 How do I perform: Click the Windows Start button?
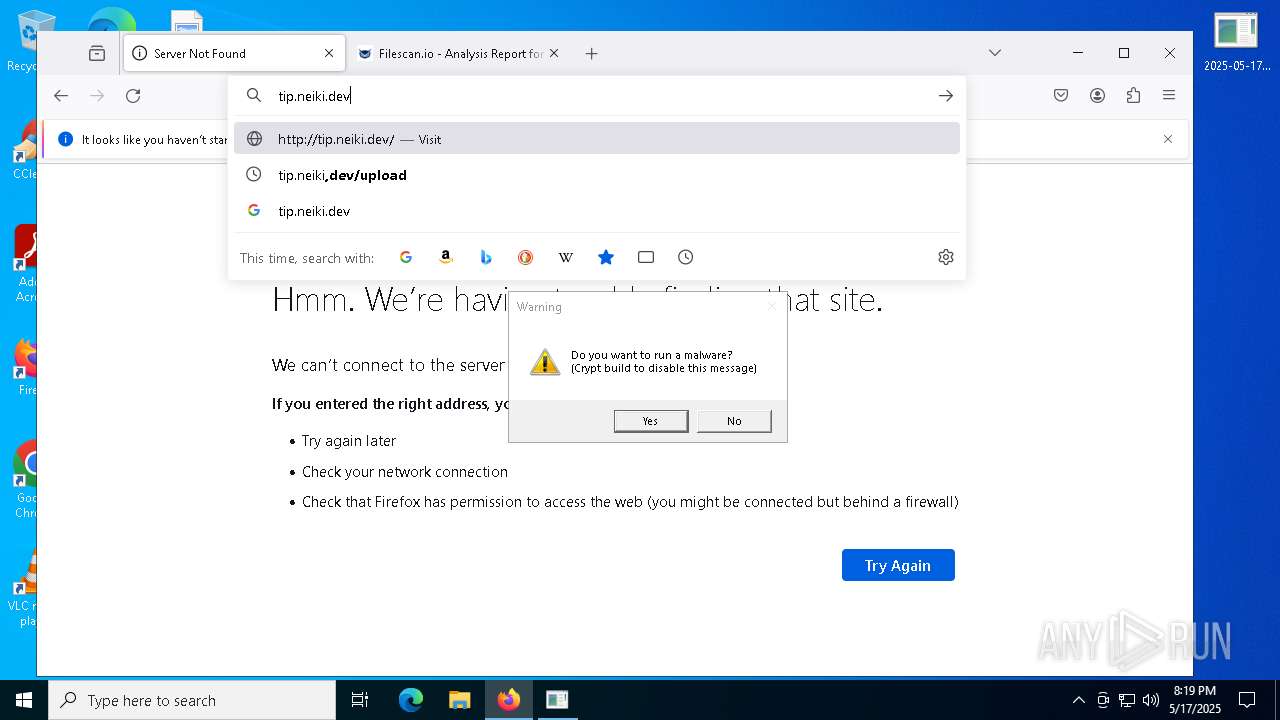(x=24, y=700)
